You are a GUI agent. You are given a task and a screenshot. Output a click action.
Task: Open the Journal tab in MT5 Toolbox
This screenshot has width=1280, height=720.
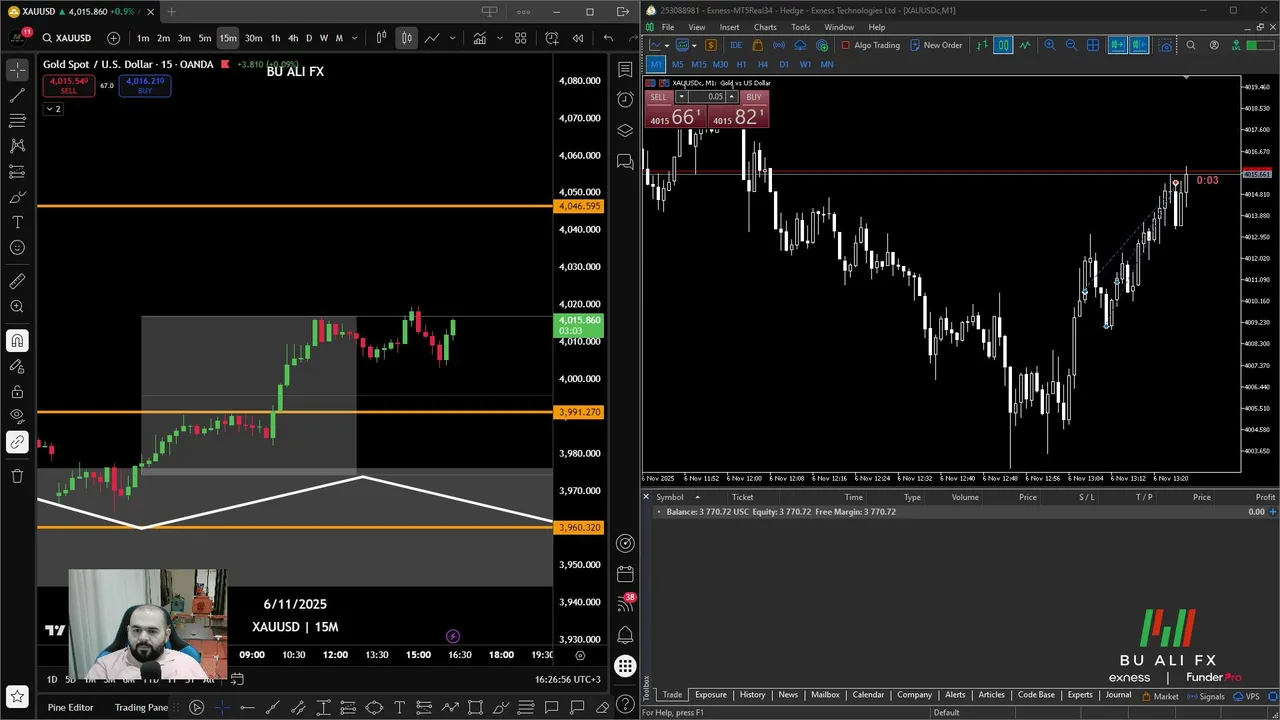[x=1118, y=695]
